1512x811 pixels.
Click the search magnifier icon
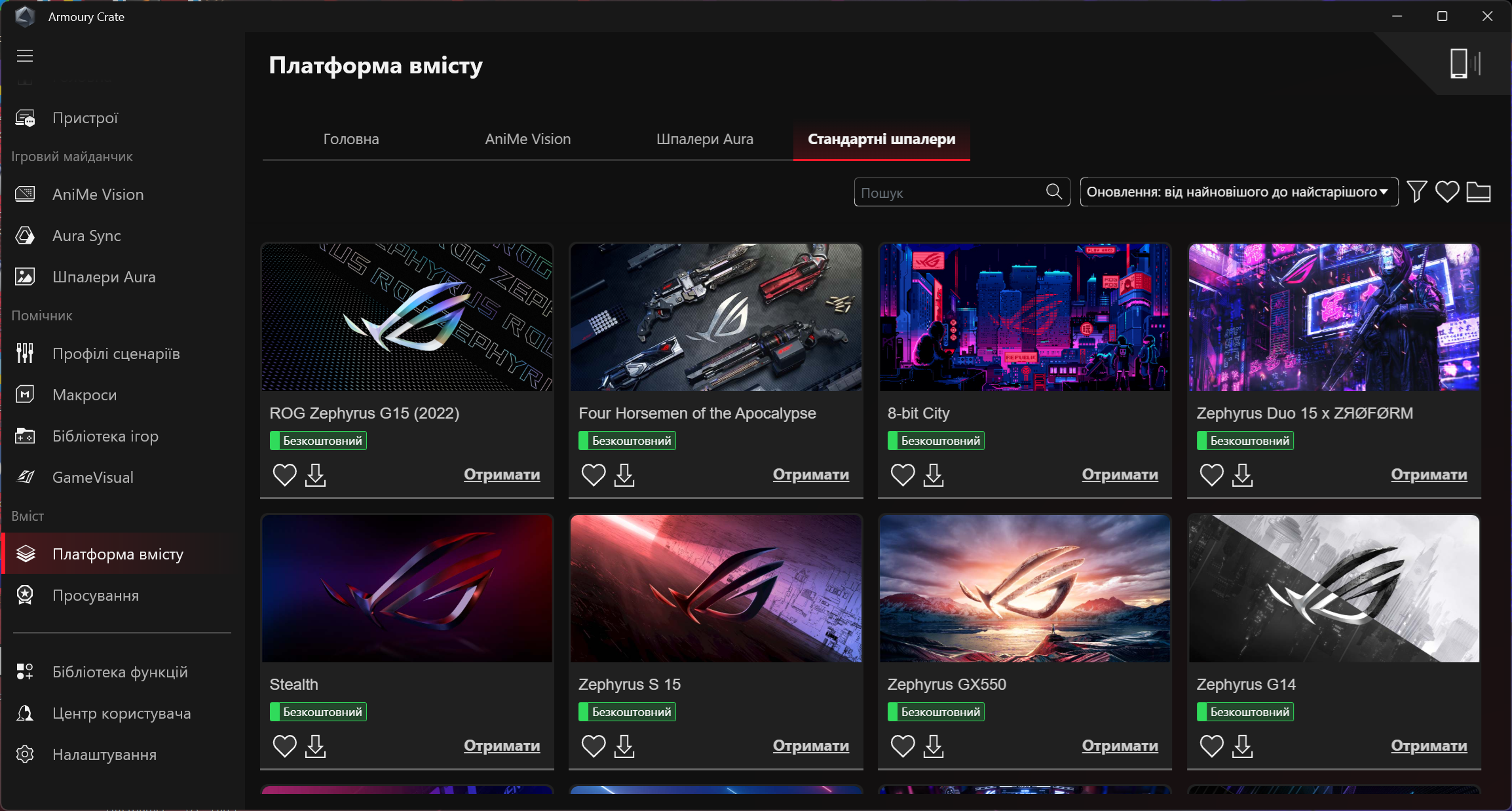(1053, 191)
